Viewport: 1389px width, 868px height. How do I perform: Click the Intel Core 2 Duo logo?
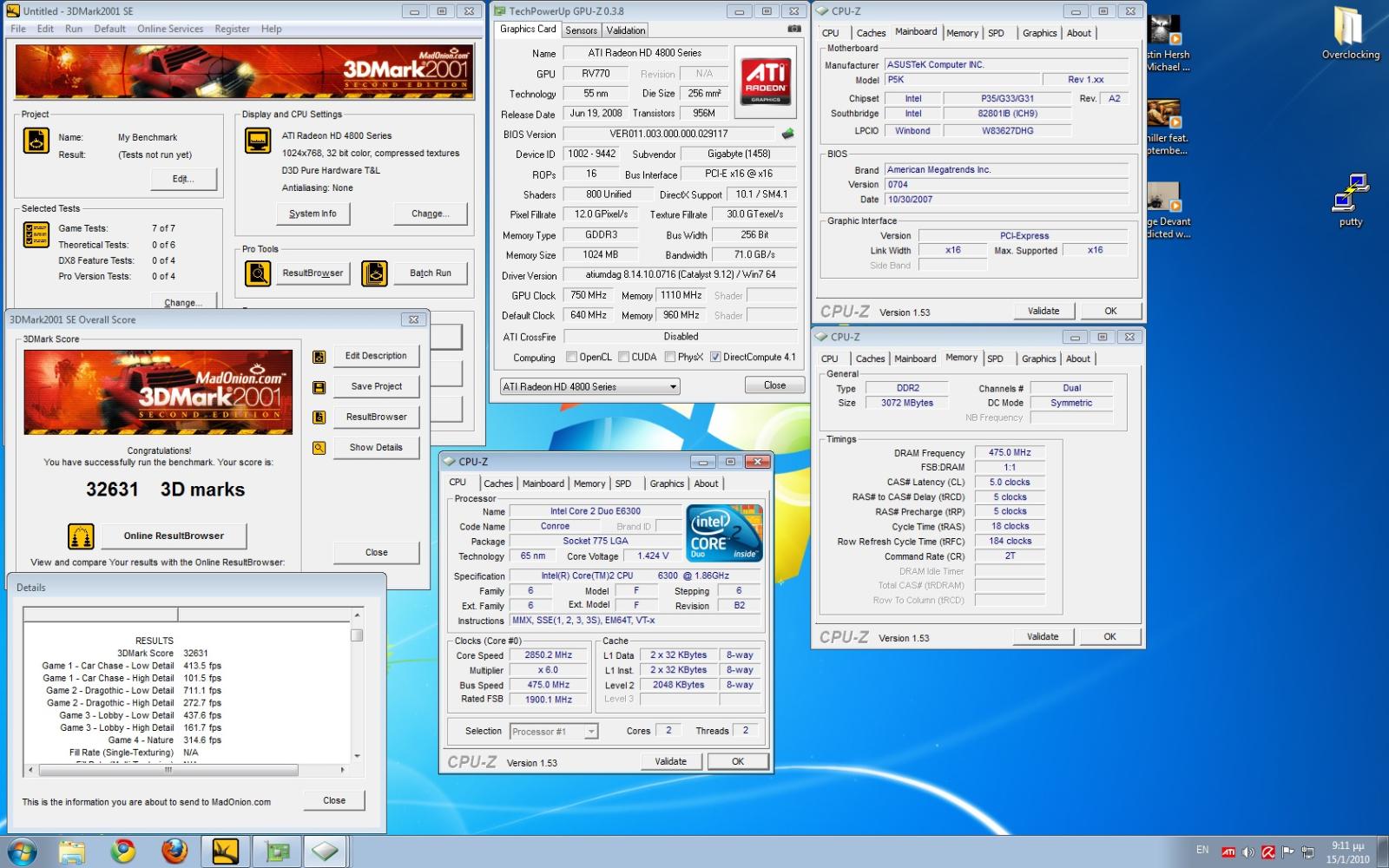tap(725, 532)
